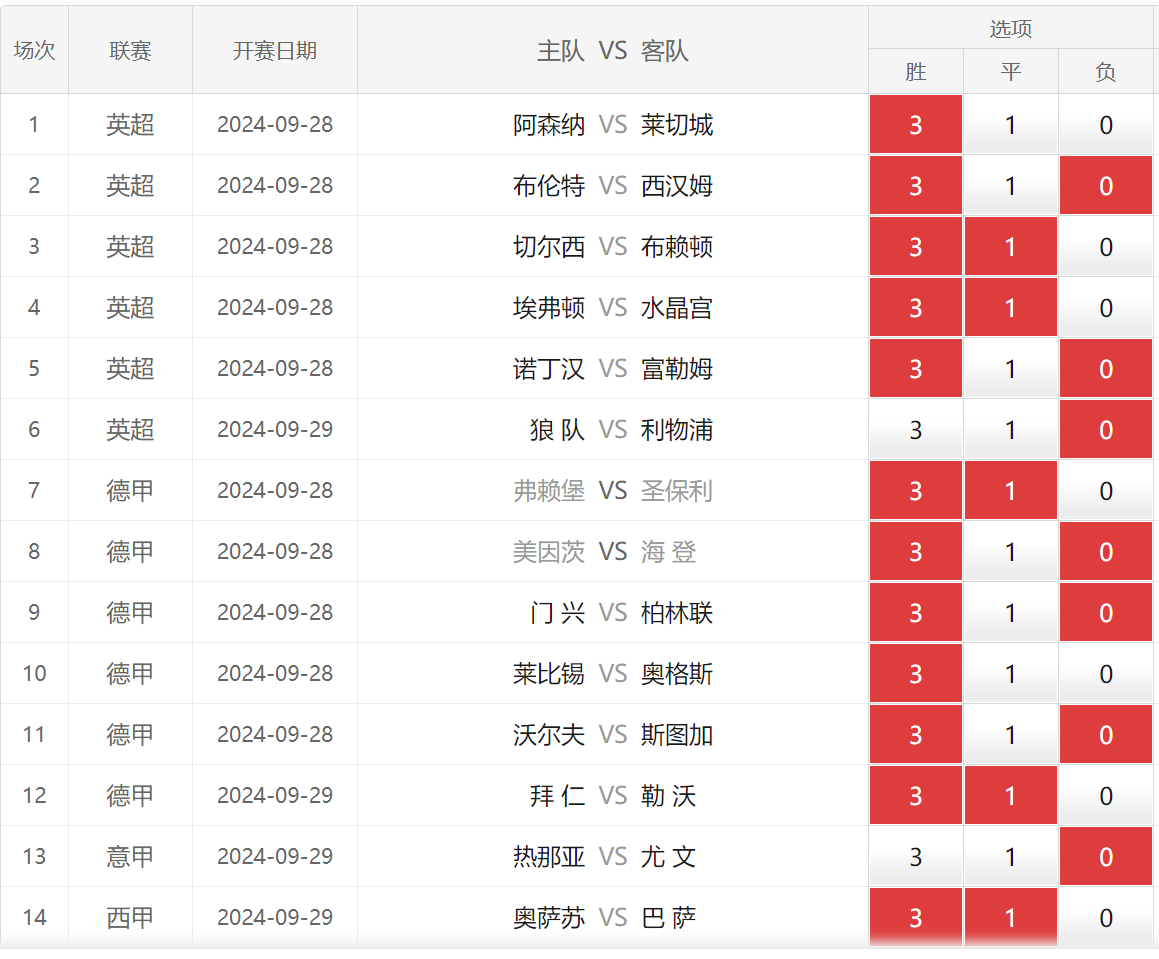The image size is (1159, 959).
Task: Toggle draw option 1 for 热那亚 VS 尤文
Action: coord(1010,856)
